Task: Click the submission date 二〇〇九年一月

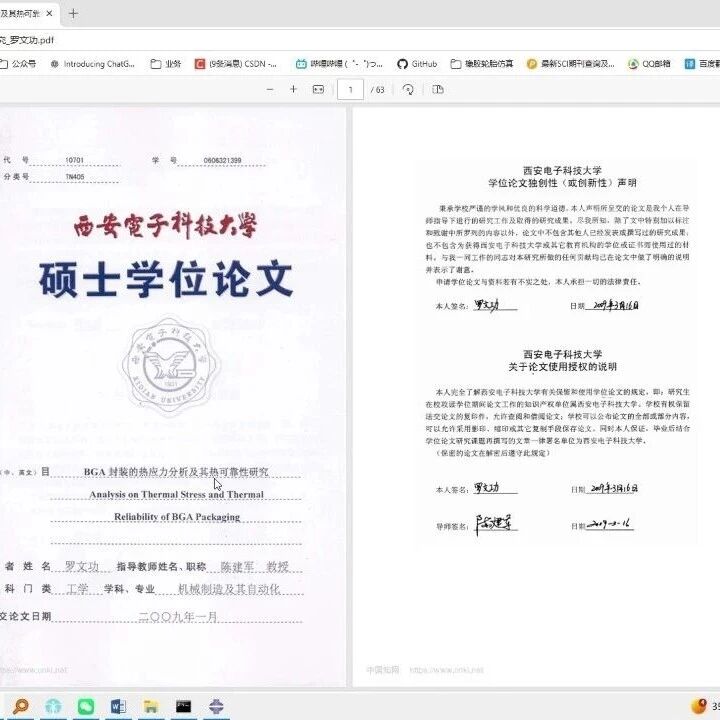Action: (178, 616)
